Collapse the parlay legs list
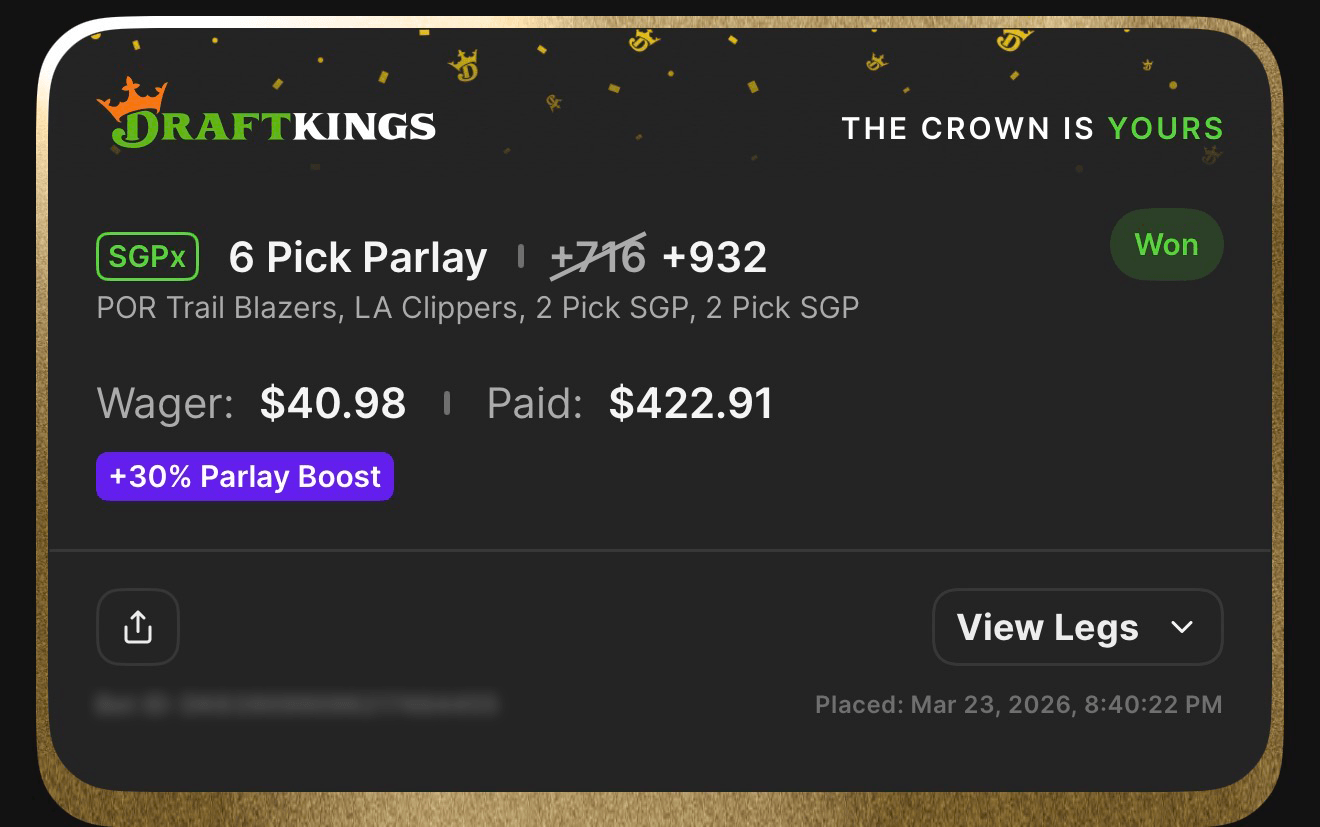 pyautogui.click(x=1077, y=627)
